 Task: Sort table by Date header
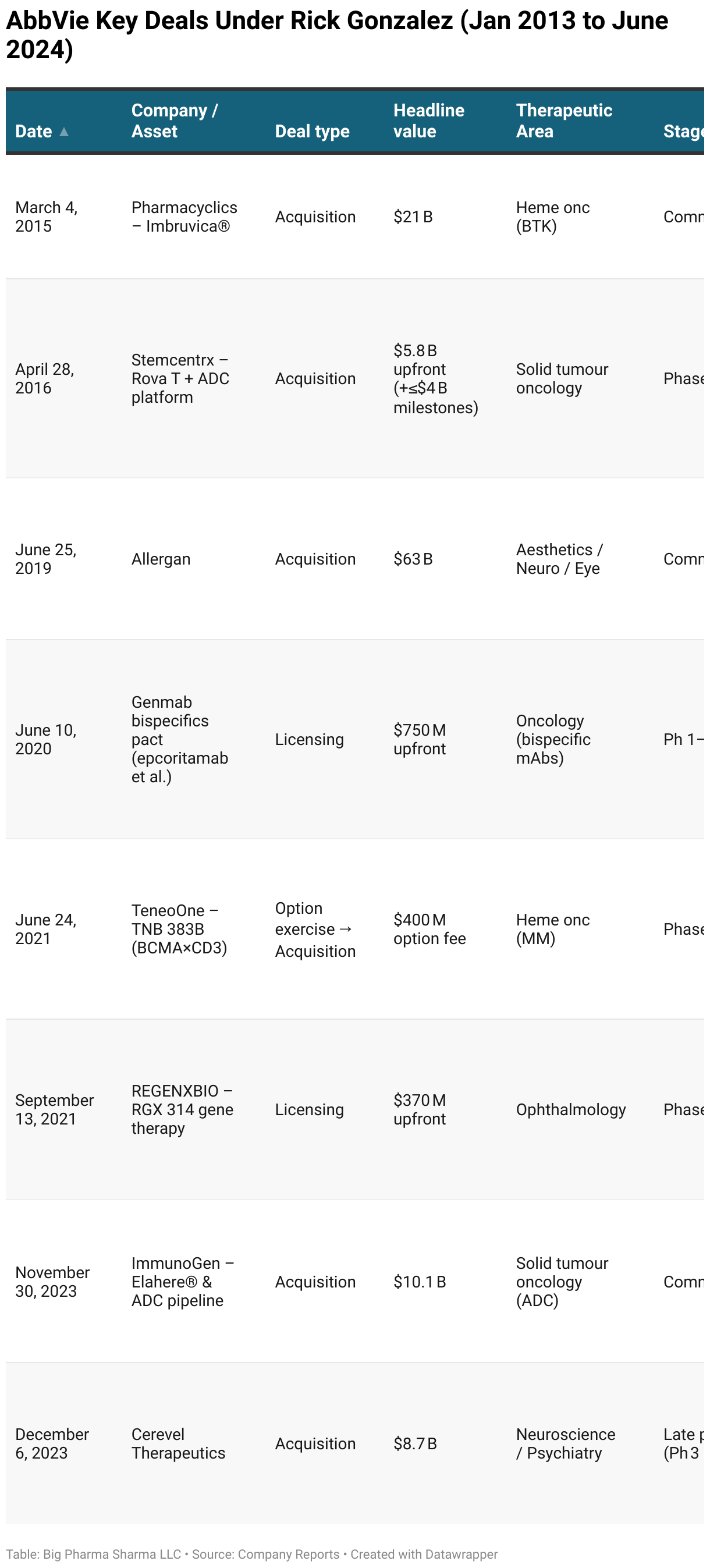tap(34, 132)
